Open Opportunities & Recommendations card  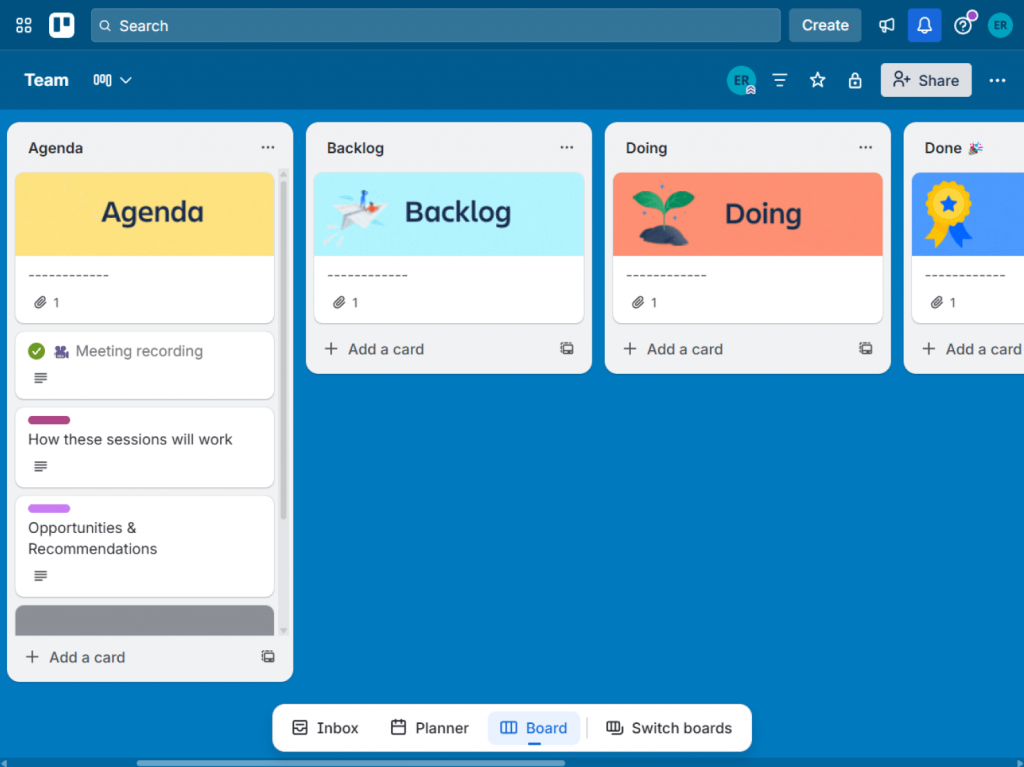coord(145,546)
